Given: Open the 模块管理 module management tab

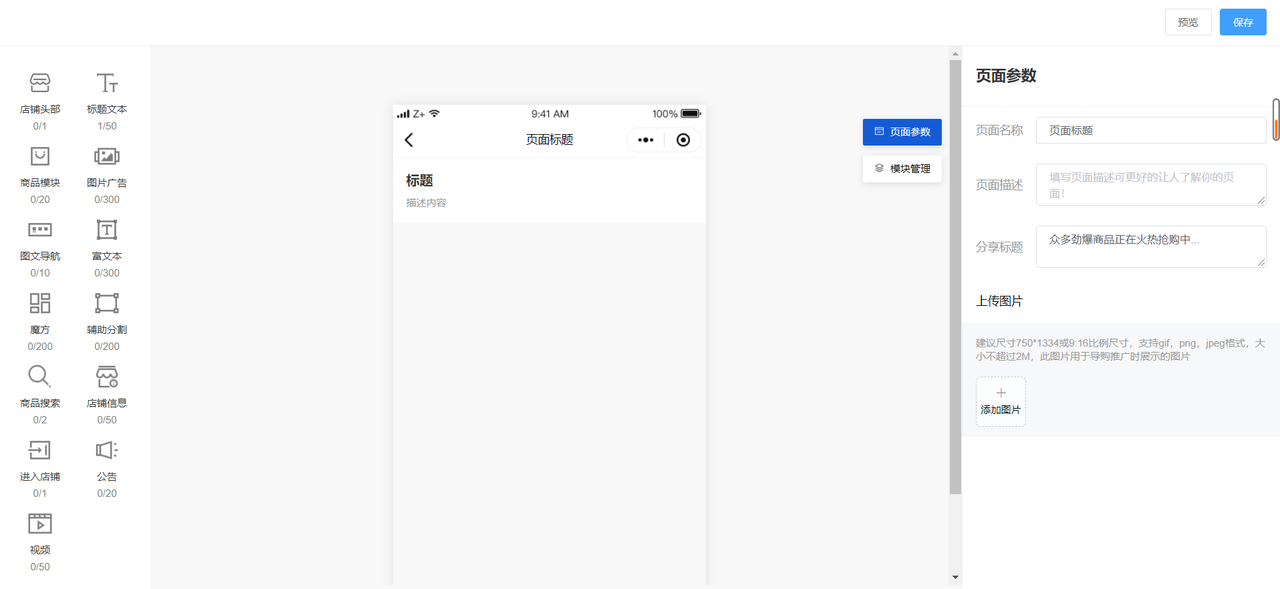Looking at the screenshot, I should 902,169.
